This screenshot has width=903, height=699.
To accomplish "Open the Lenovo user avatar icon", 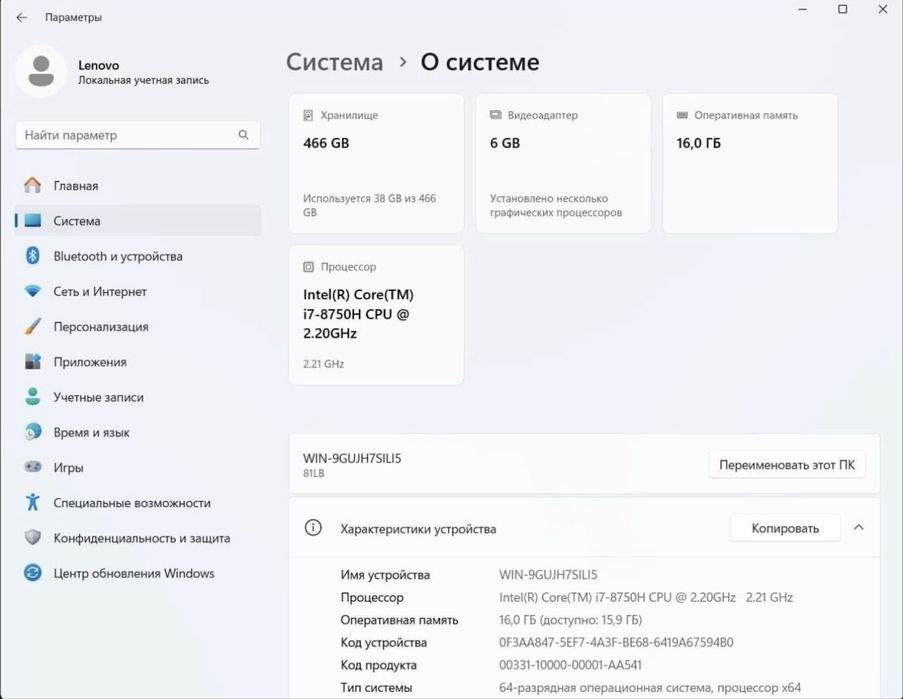I will (x=41, y=71).
